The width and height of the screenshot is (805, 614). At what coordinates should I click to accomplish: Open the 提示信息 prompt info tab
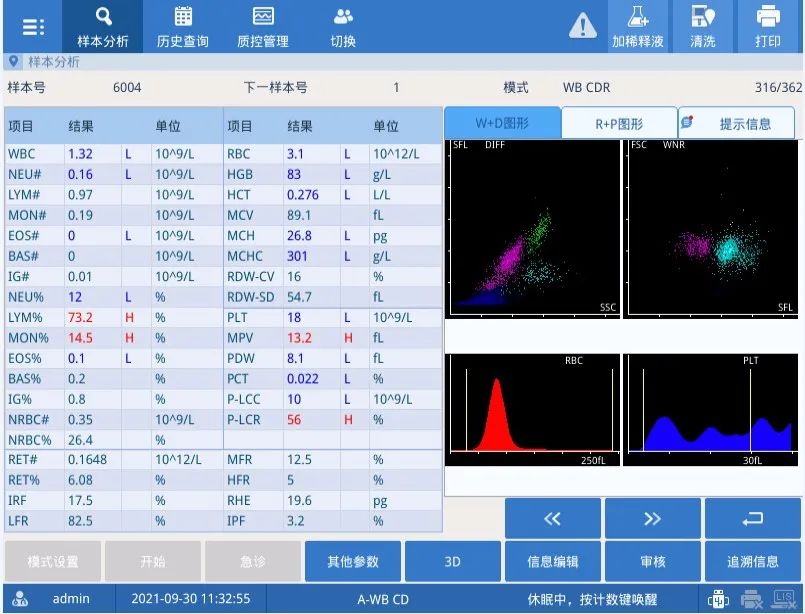point(737,124)
